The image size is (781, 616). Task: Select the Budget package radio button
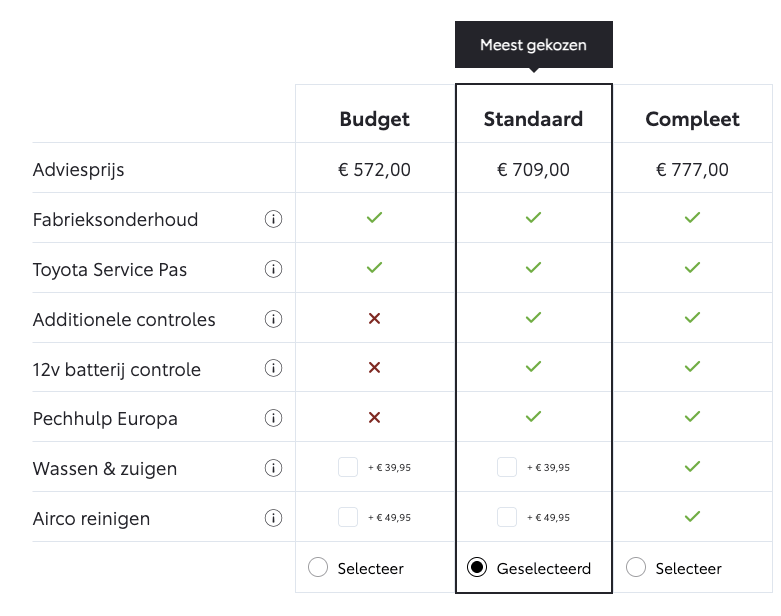point(318,567)
